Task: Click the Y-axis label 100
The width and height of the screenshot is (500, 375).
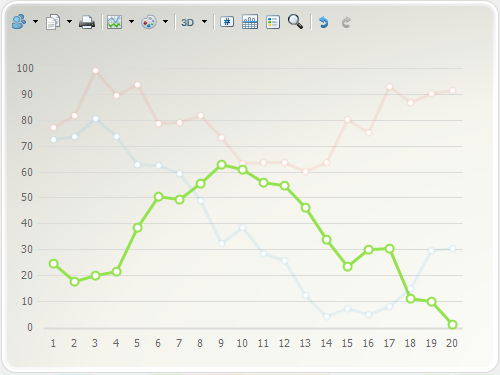Action: 25,68
